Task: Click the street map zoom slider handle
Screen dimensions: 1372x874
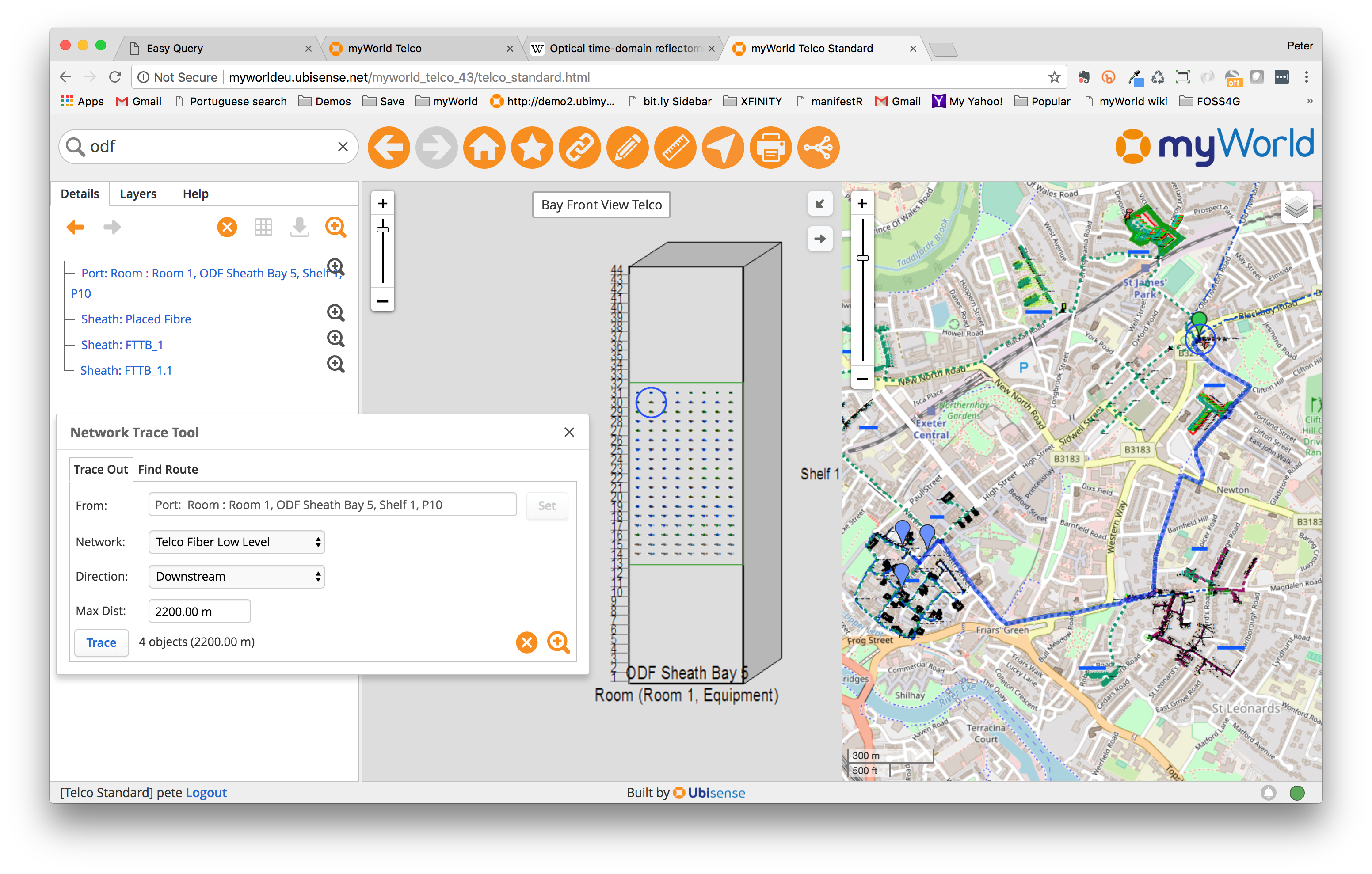Action: point(863,258)
